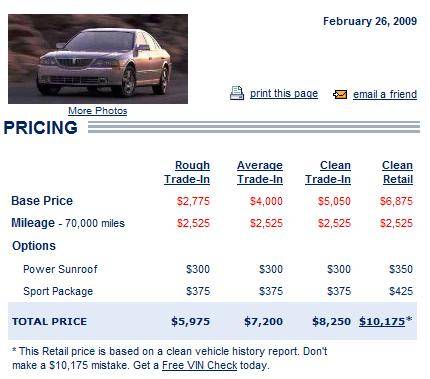
Task: Select the Clean Retail column header
Action: tap(397, 172)
